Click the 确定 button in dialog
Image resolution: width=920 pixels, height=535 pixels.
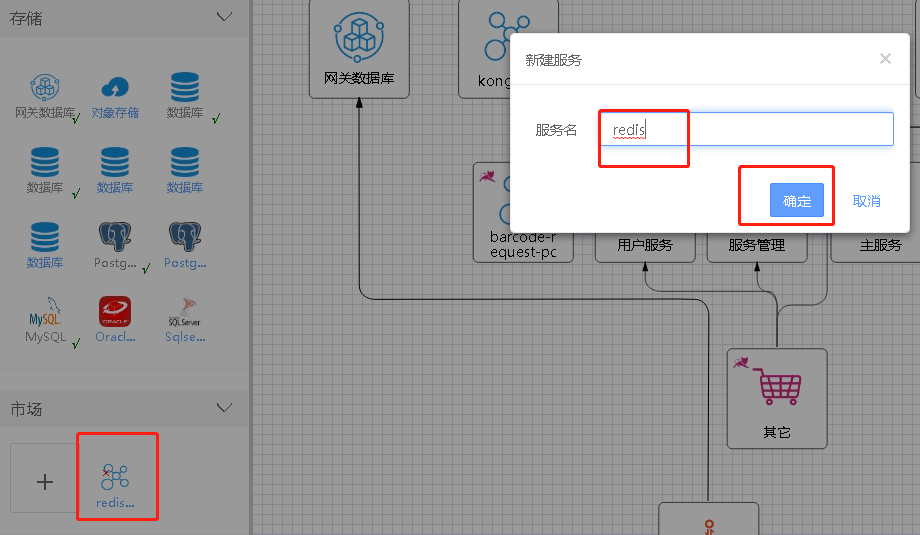click(796, 201)
